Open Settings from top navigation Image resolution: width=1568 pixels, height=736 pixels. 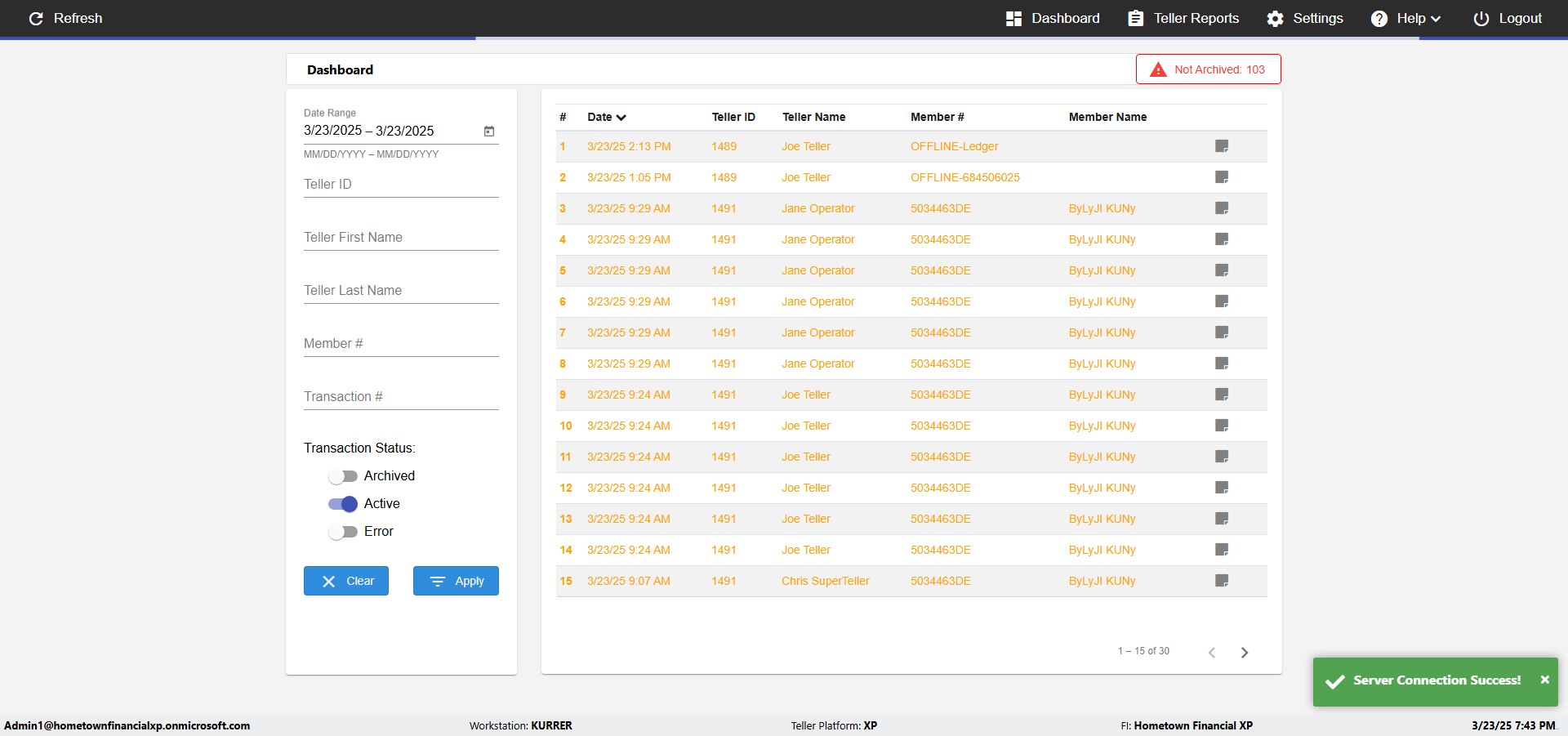coord(1305,18)
